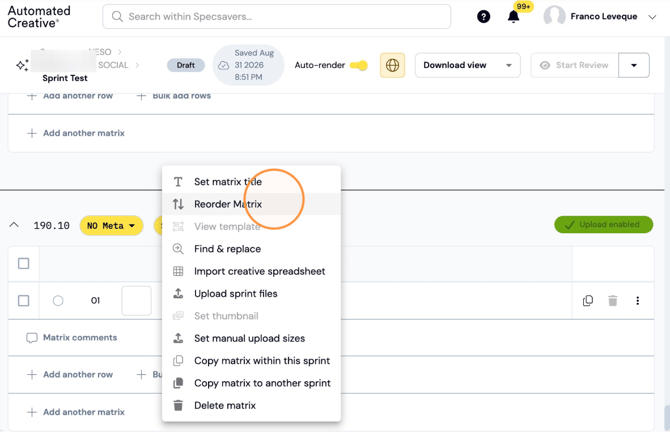Choose Find & replace from menu

tap(251, 249)
